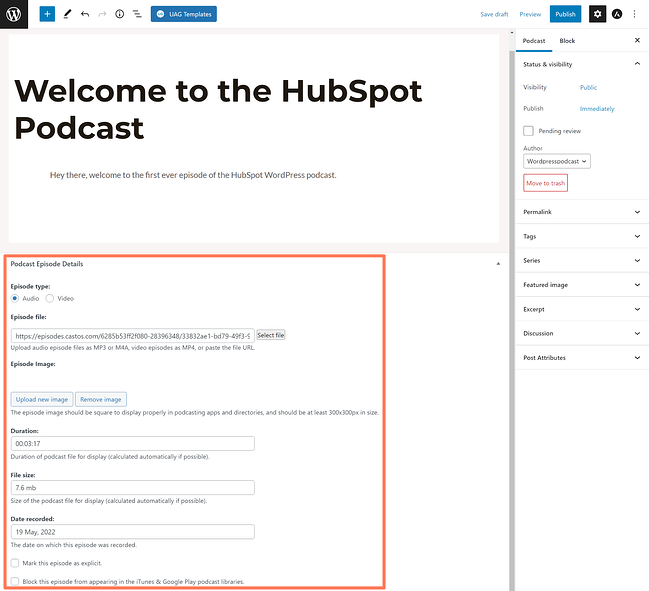Undo the last change
This screenshot has width=649, height=591.
(85, 14)
